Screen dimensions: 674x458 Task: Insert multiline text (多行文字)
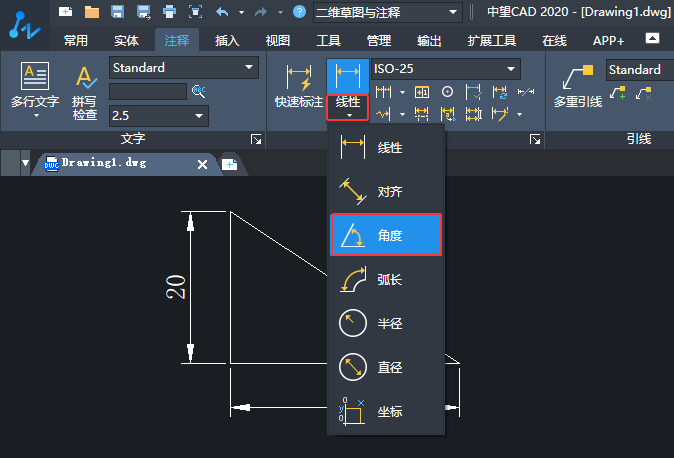(x=35, y=85)
